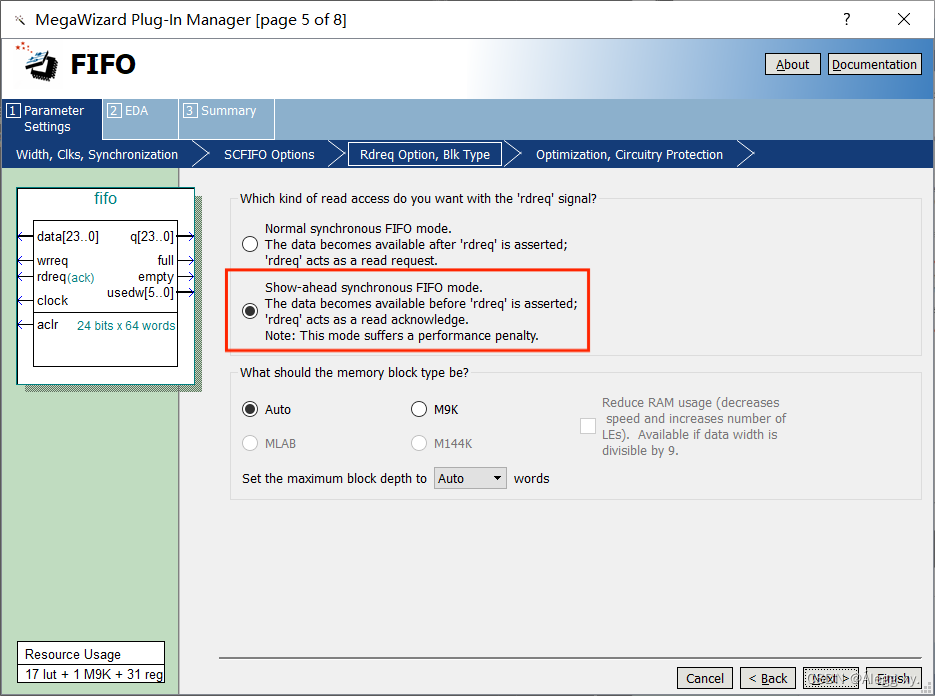Viewport: 935px width, 696px height.
Task: Click the Resource Usage heading
Action: click(73, 654)
